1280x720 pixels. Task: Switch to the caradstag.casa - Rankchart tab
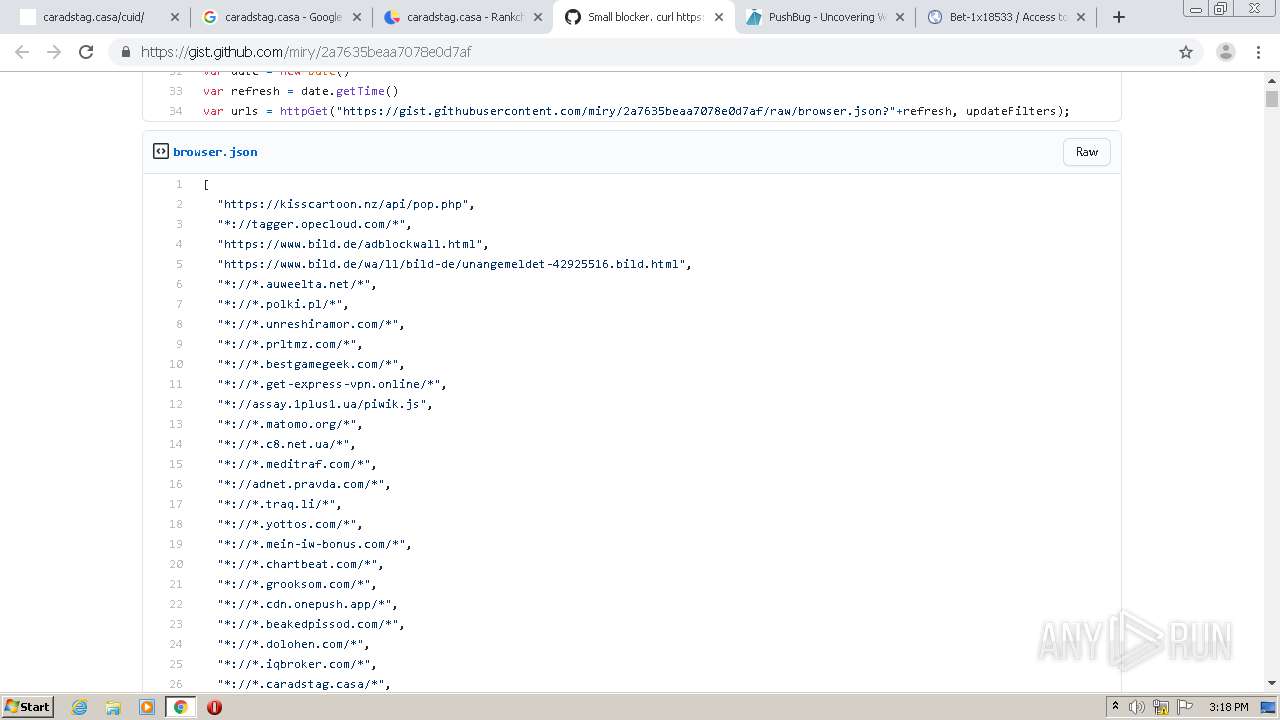coord(462,17)
